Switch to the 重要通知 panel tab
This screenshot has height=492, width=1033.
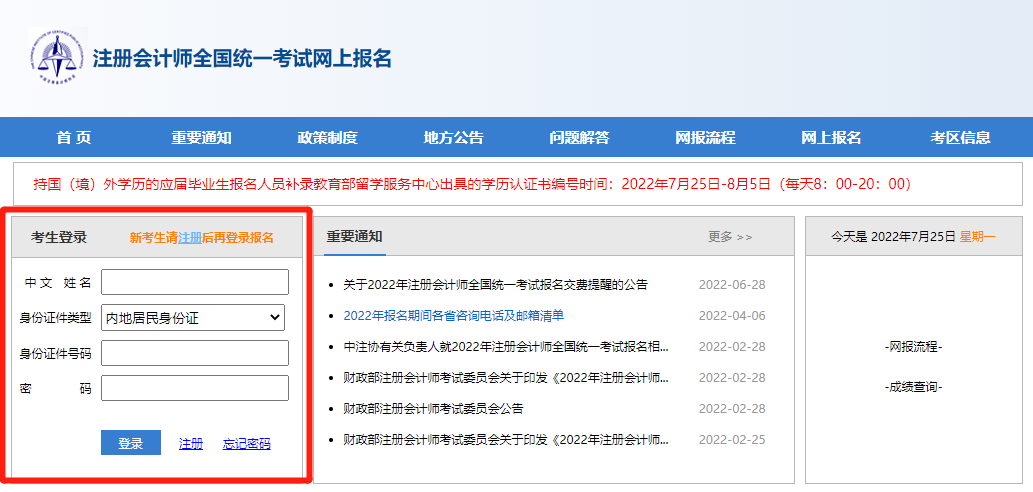tap(354, 237)
